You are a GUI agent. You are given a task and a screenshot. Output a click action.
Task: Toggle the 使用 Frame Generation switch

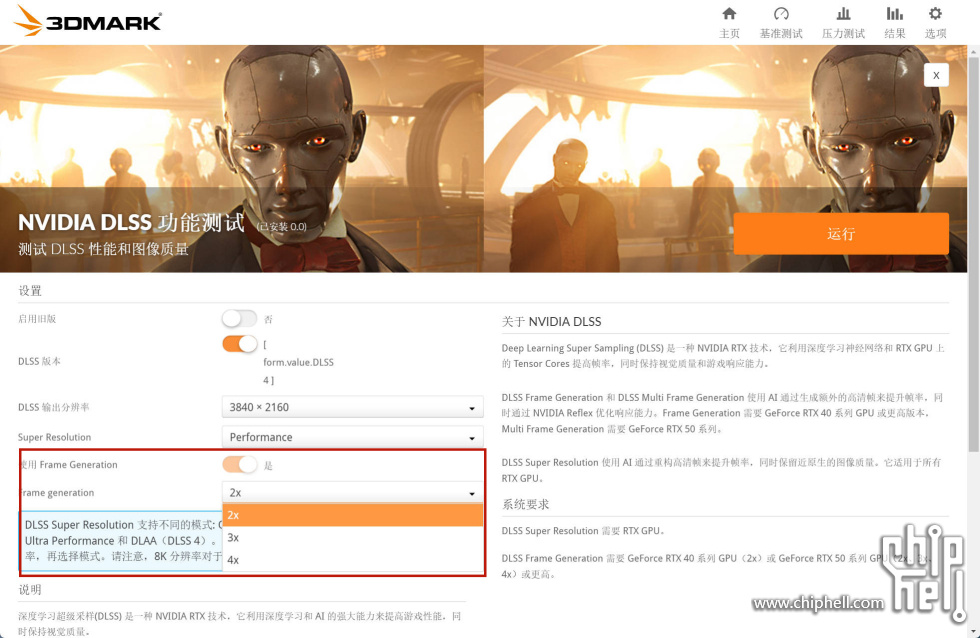pyautogui.click(x=239, y=465)
